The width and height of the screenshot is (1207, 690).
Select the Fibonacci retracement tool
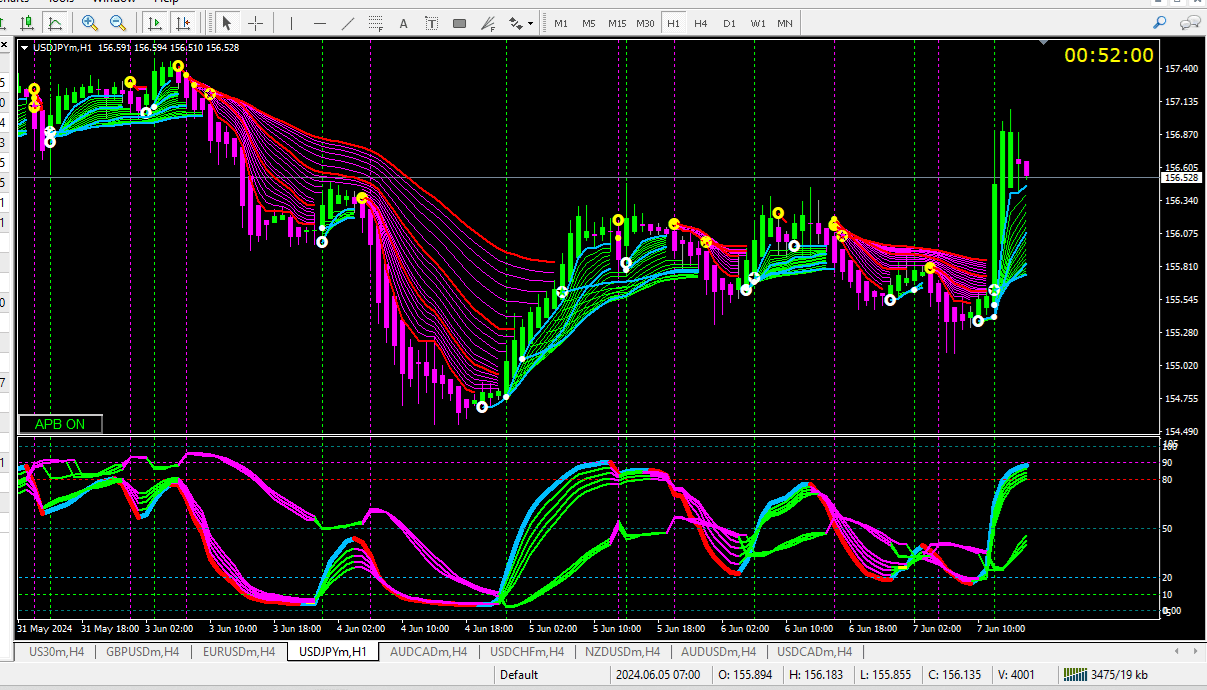pos(375,22)
